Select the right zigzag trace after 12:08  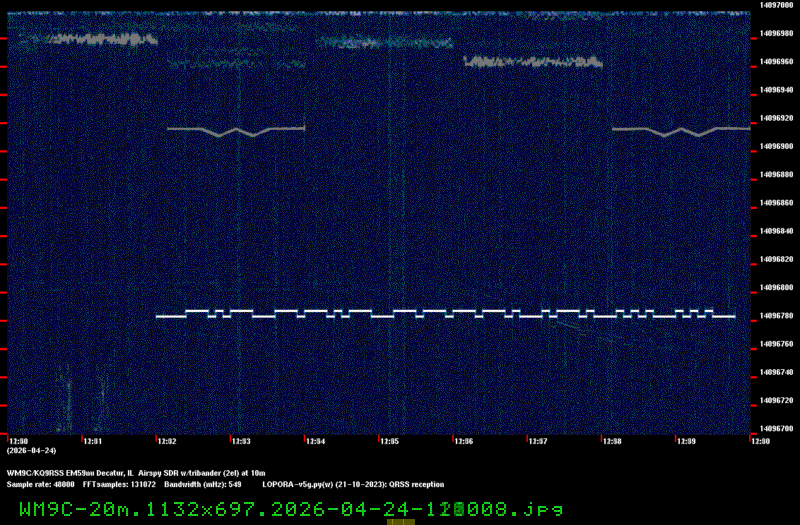680,130
